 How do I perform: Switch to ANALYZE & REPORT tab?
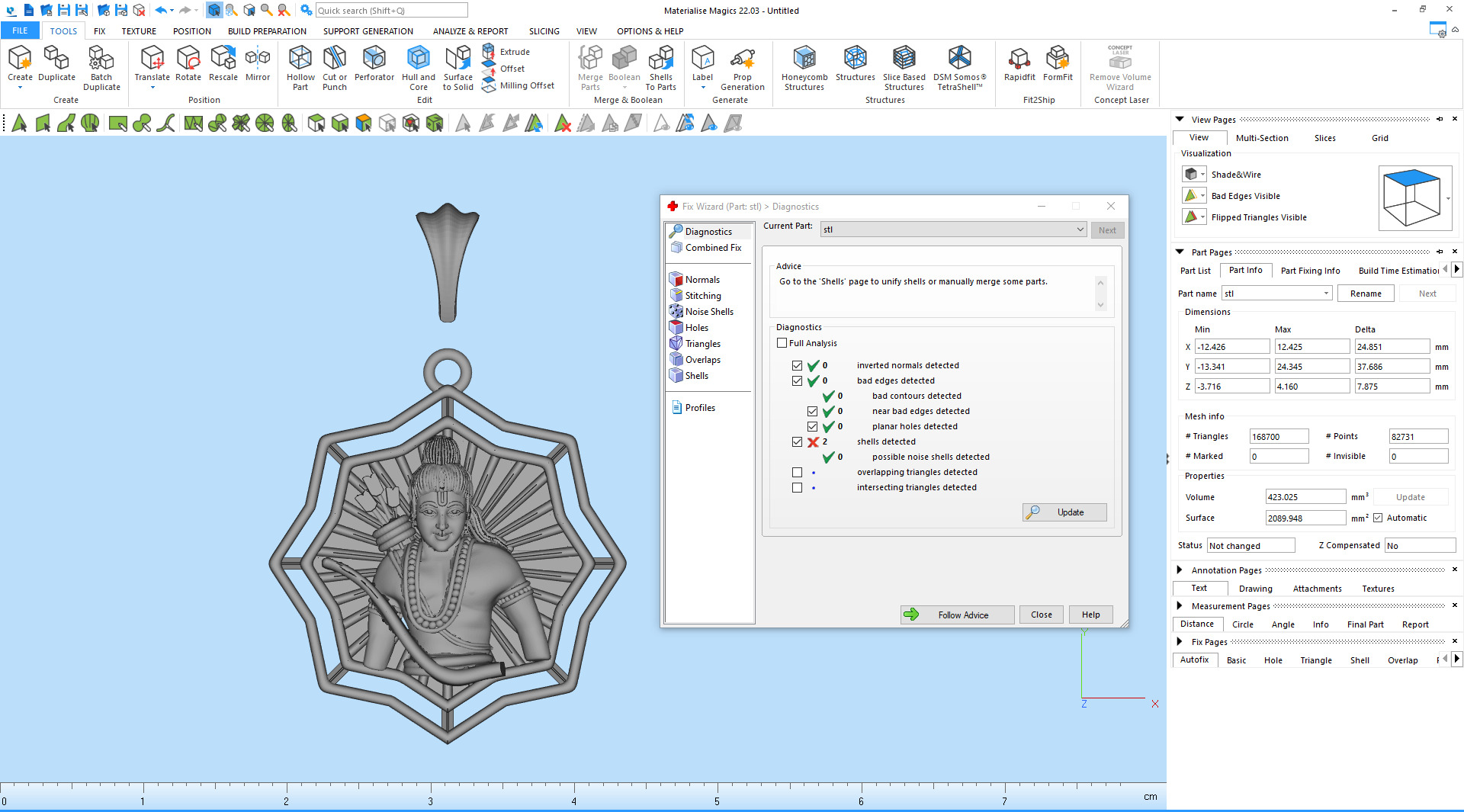(x=470, y=31)
